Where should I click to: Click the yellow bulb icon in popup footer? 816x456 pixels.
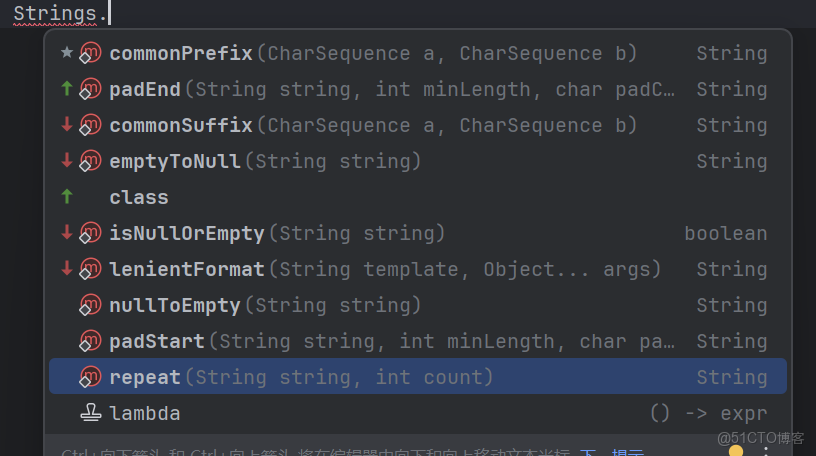pyautogui.click(x=736, y=452)
